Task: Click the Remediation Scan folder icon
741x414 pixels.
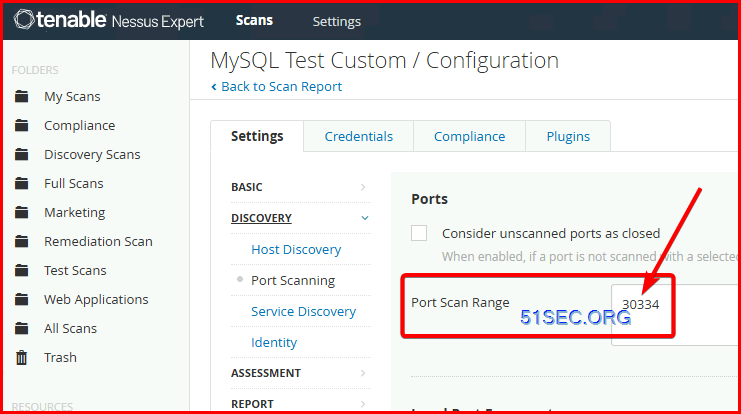Action: tap(21, 242)
